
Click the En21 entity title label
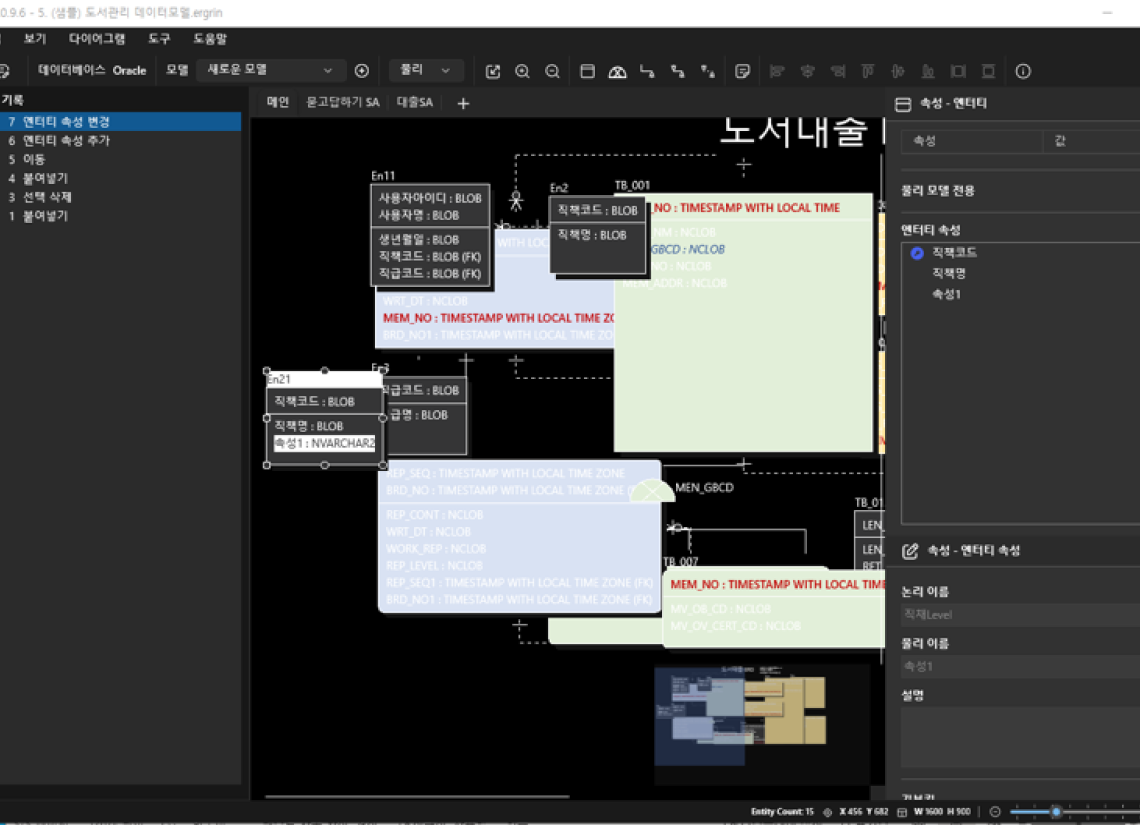279,379
